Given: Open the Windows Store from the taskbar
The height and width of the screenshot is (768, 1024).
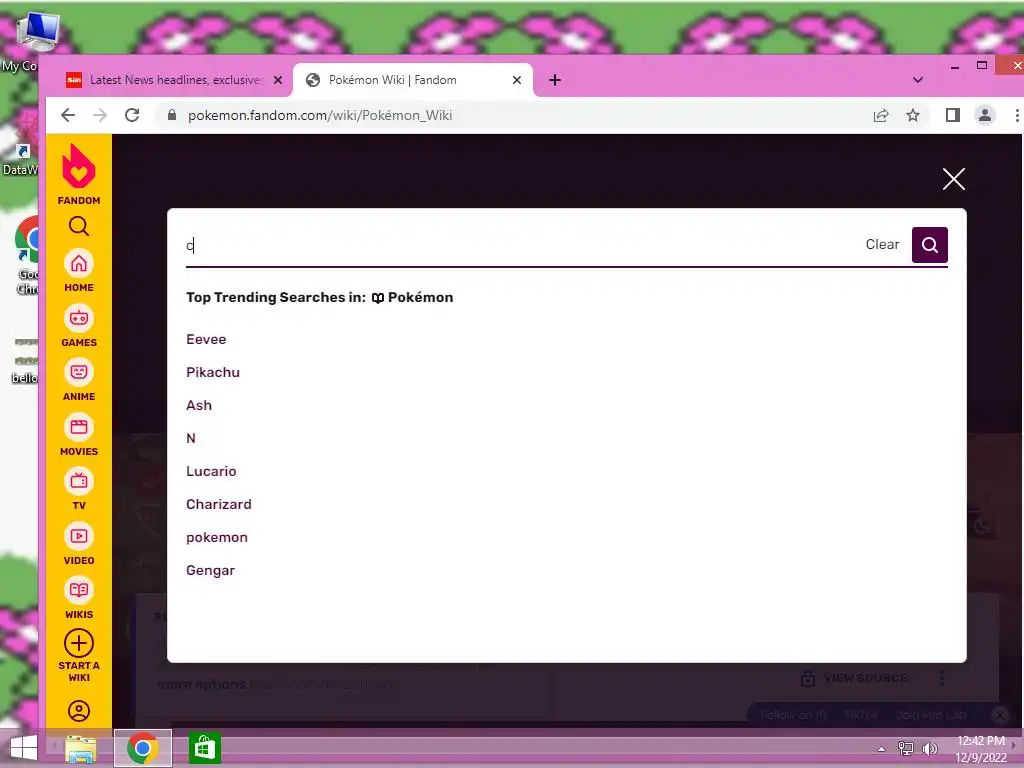Looking at the screenshot, I should [x=204, y=748].
